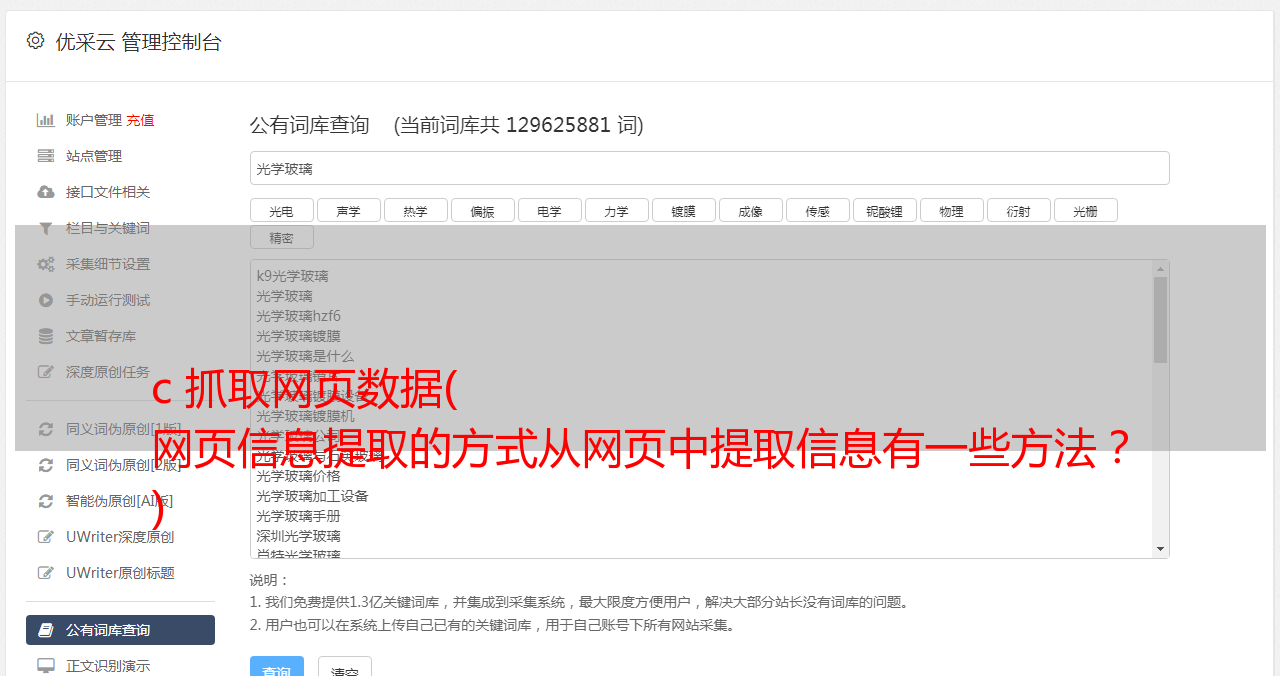1280x676 pixels.
Task: Select the 电学 tag button
Action: [549, 210]
